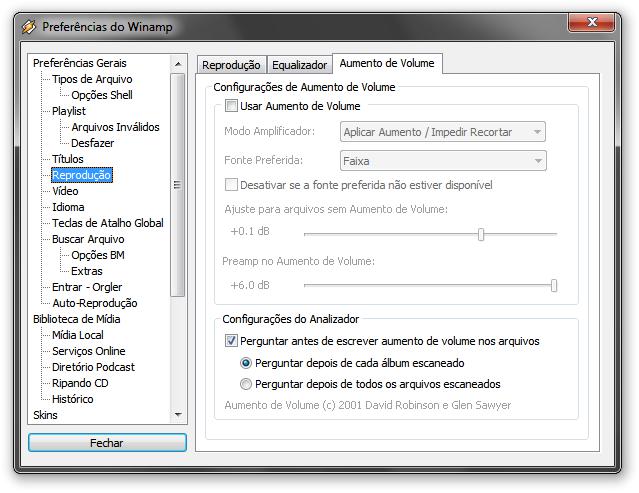Click tree scrollbar down arrow
The image size is (639, 493).
178,415
